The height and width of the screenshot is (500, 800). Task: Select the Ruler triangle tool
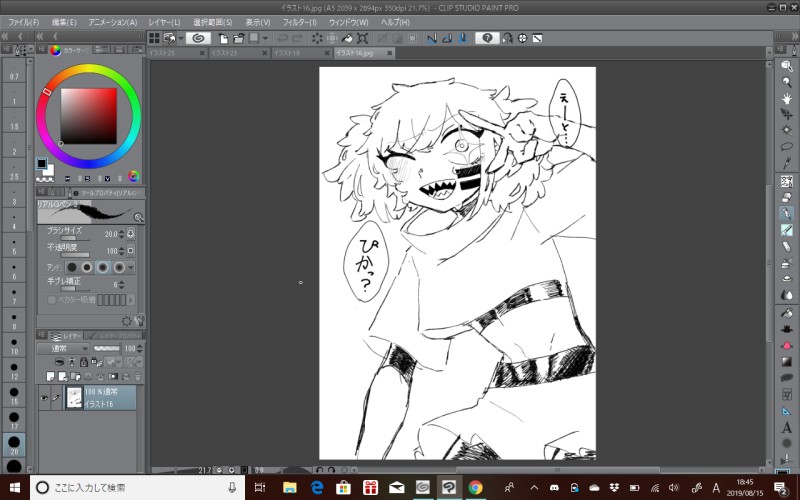pyautogui.click(x=786, y=411)
